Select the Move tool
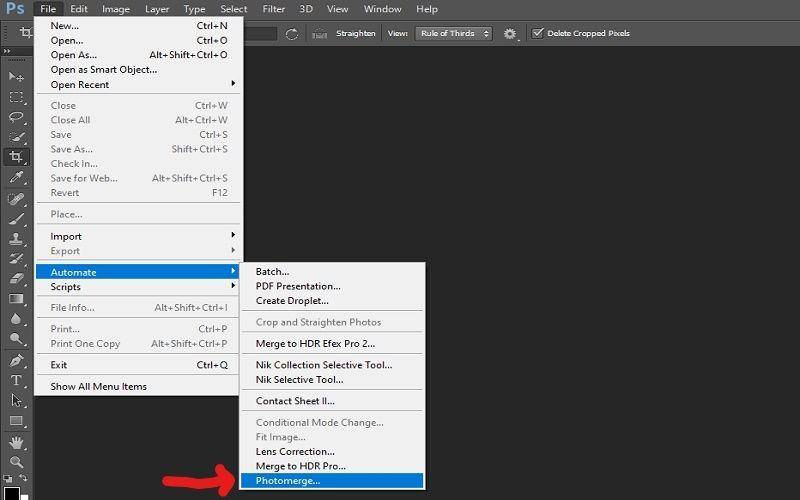The width and height of the screenshot is (800, 500). (16, 77)
